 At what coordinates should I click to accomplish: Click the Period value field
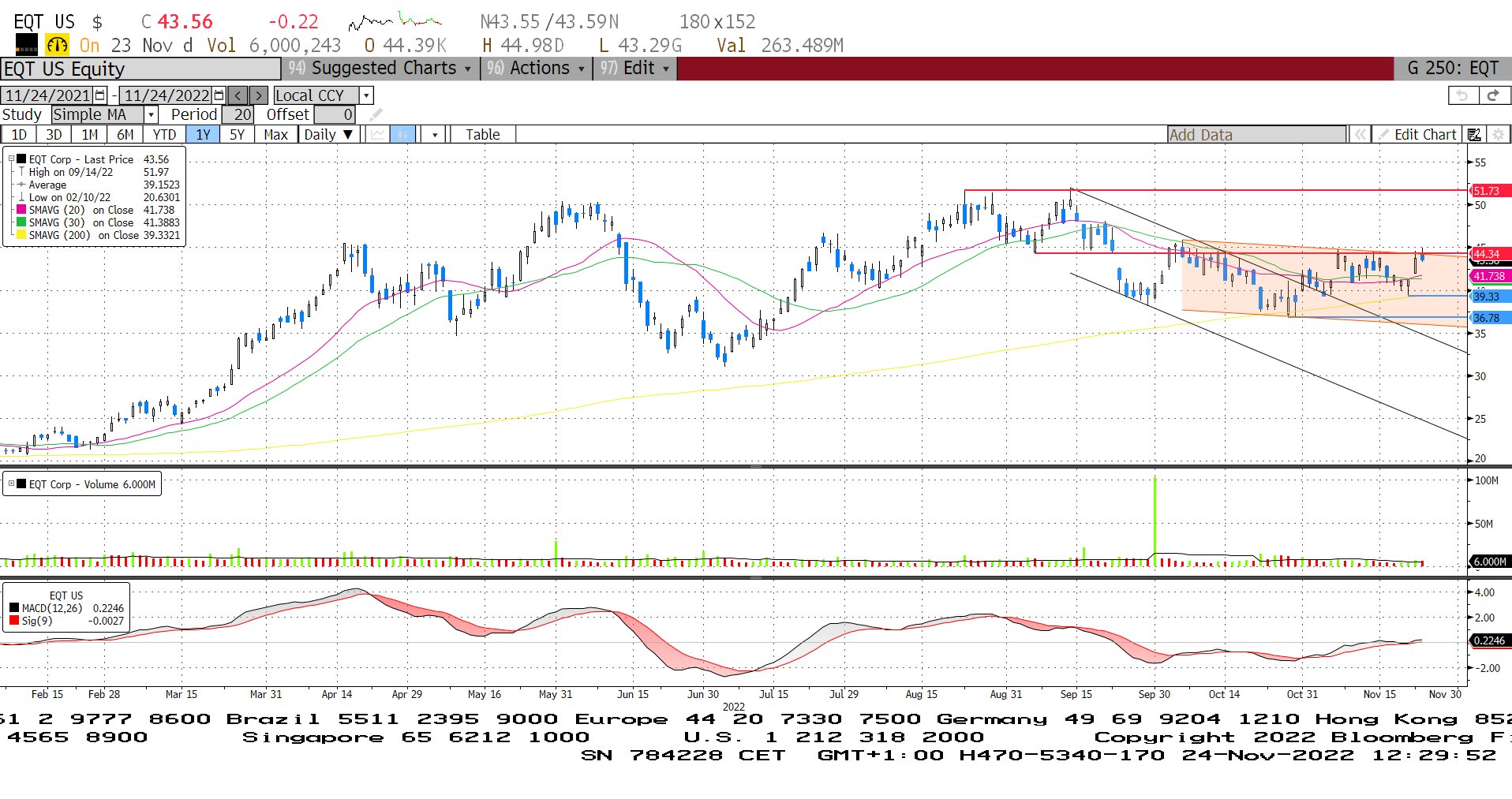238,115
